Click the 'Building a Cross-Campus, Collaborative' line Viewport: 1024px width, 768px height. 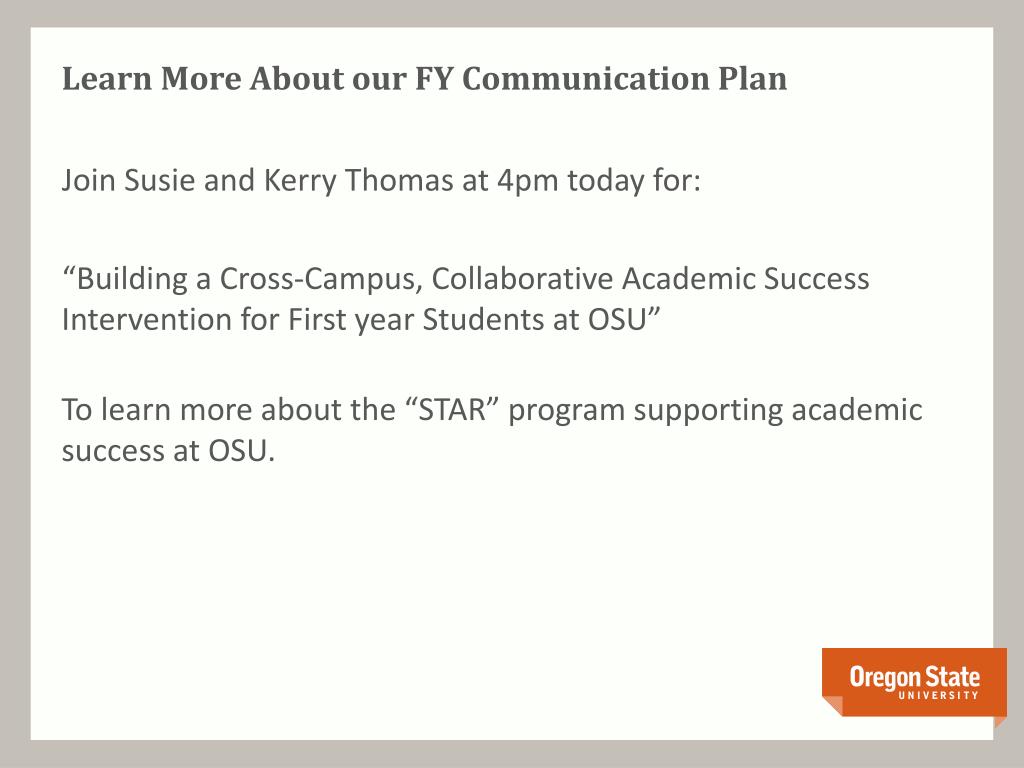pos(466,279)
